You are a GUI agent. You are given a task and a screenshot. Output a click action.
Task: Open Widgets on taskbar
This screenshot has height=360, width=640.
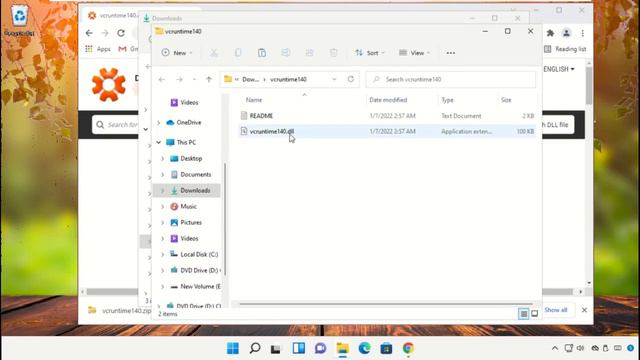(x=298, y=348)
